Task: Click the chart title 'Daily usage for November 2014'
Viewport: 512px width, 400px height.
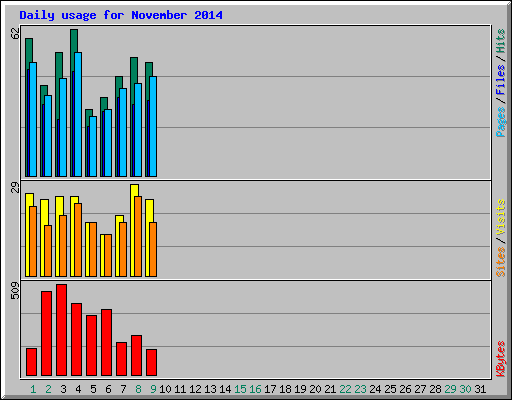Action: 121,15
